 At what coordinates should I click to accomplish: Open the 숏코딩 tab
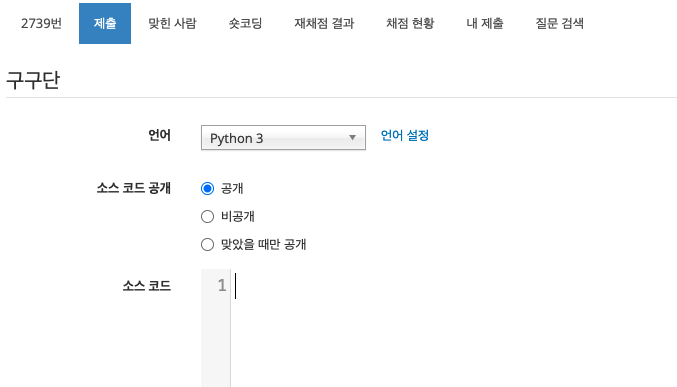coord(245,23)
